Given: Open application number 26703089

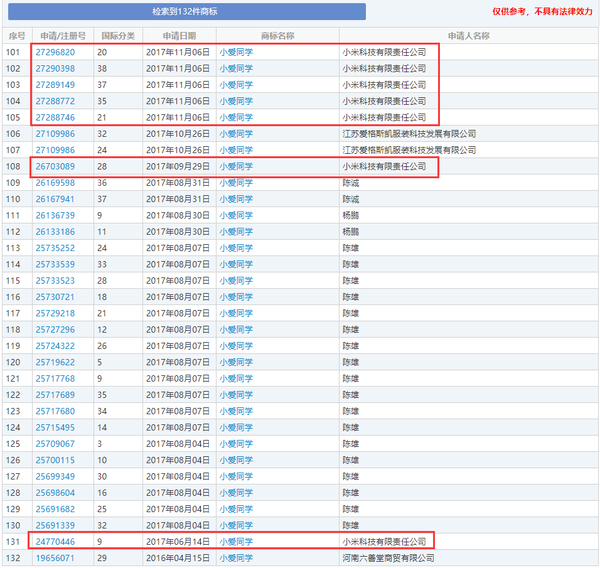Looking at the screenshot, I should [55, 166].
